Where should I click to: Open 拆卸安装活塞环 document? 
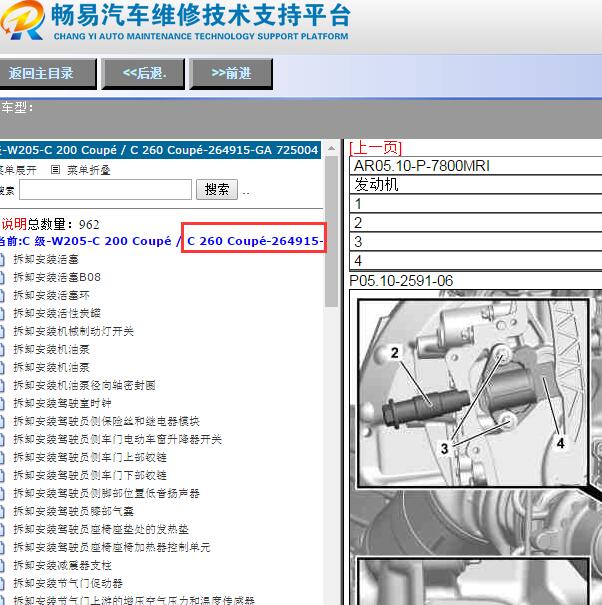click(x=51, y=295)
